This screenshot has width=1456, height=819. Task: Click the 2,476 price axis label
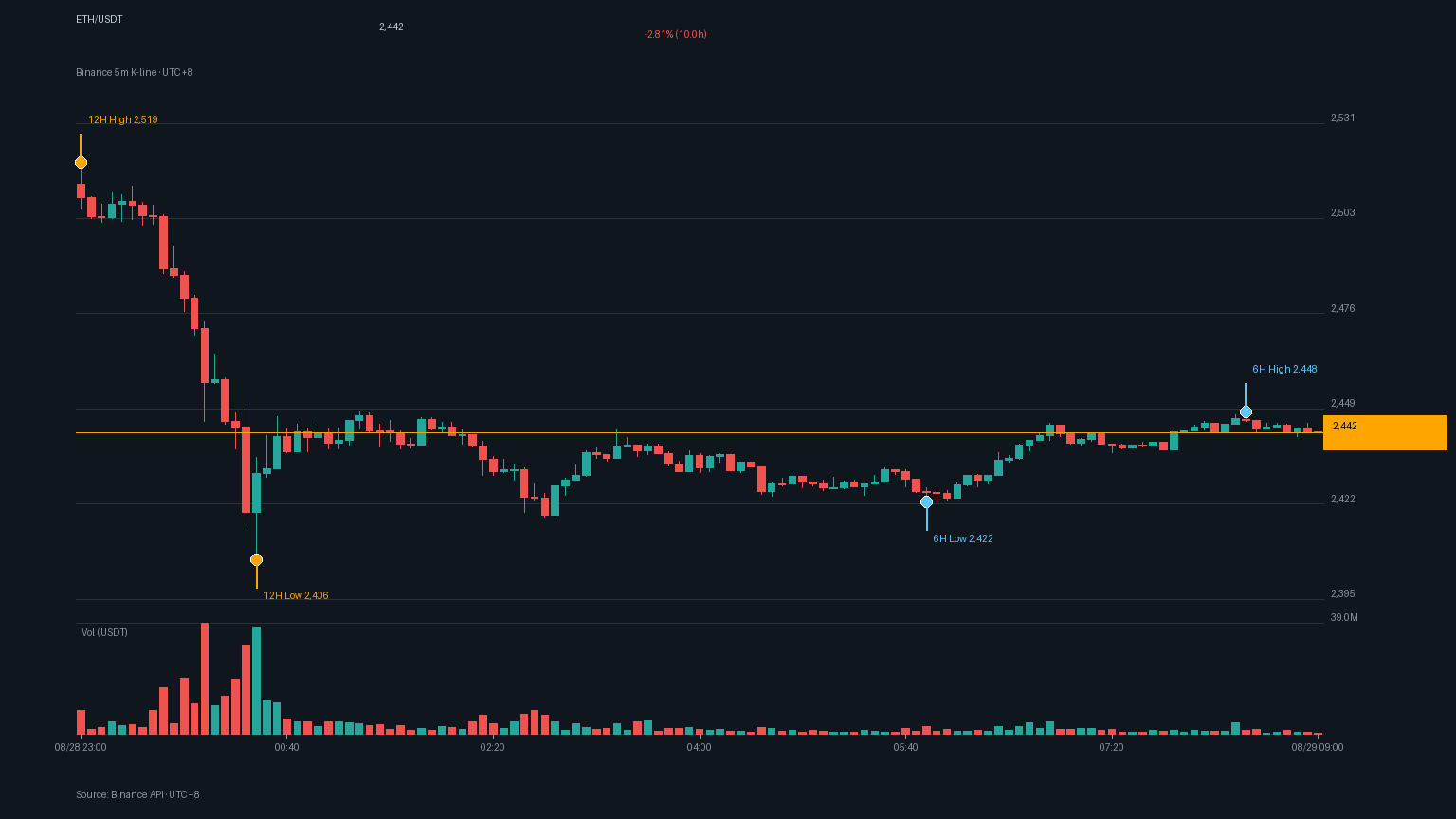[x=1343, y=308]
